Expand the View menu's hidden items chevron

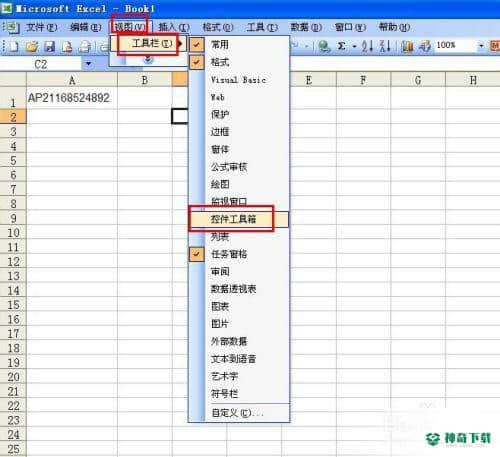click(148, 60)
